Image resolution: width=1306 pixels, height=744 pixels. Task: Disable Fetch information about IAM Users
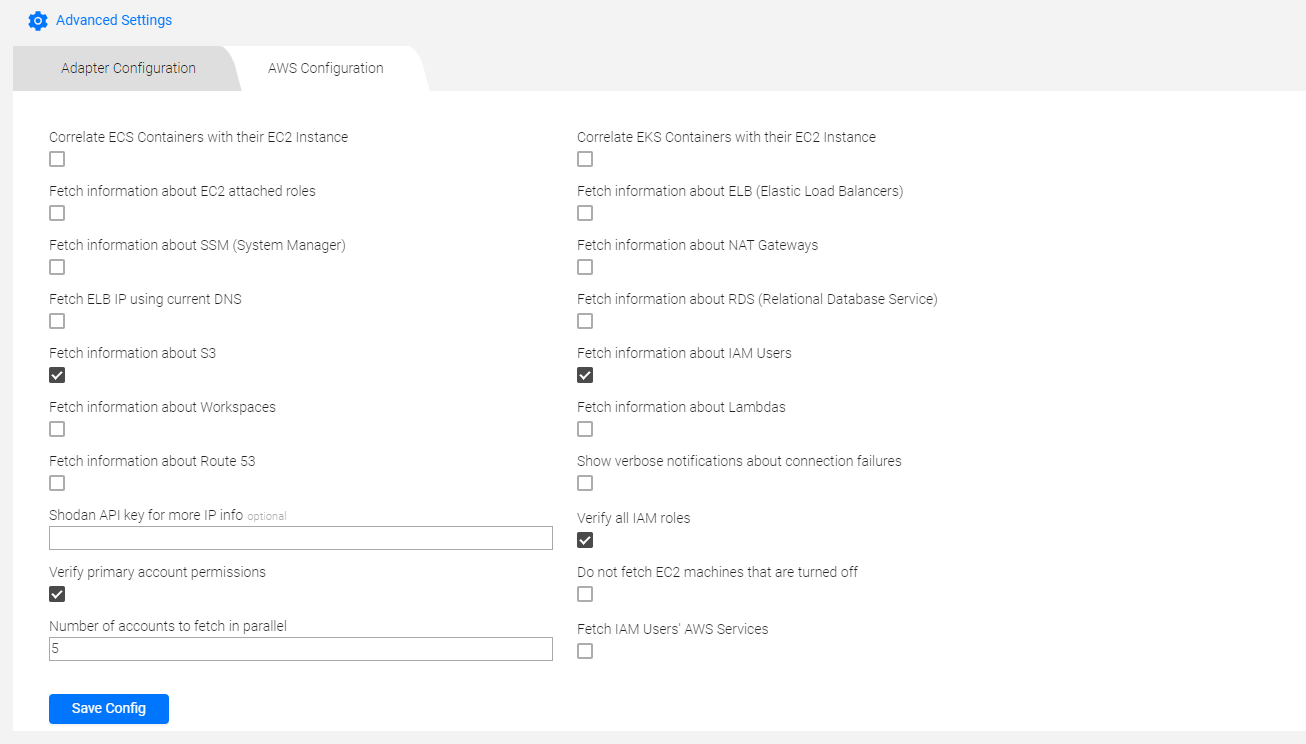click(x=585, y=375)
